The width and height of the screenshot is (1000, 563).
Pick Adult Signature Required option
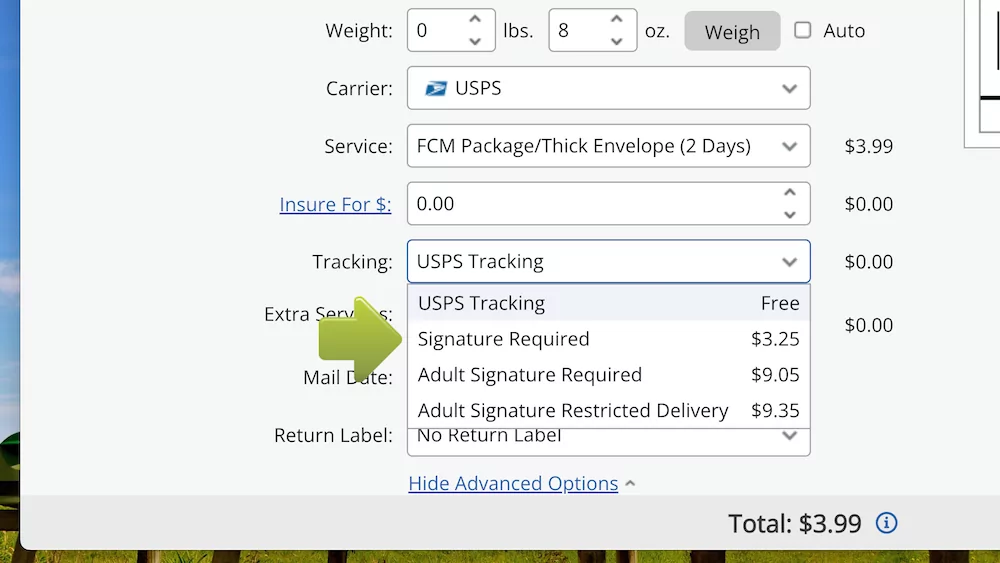tap(608, 375)
